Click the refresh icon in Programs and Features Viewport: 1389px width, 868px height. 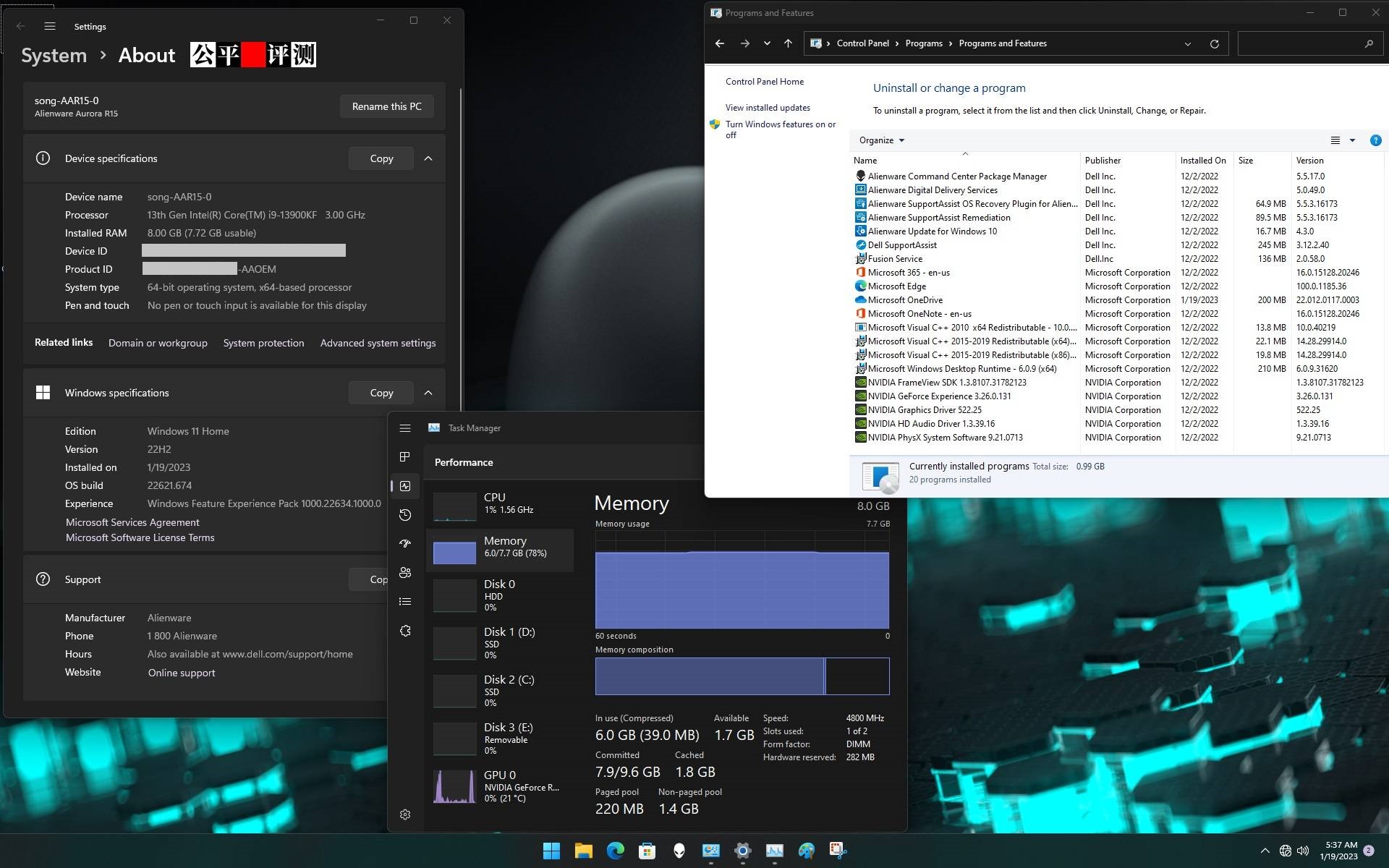1214,43
